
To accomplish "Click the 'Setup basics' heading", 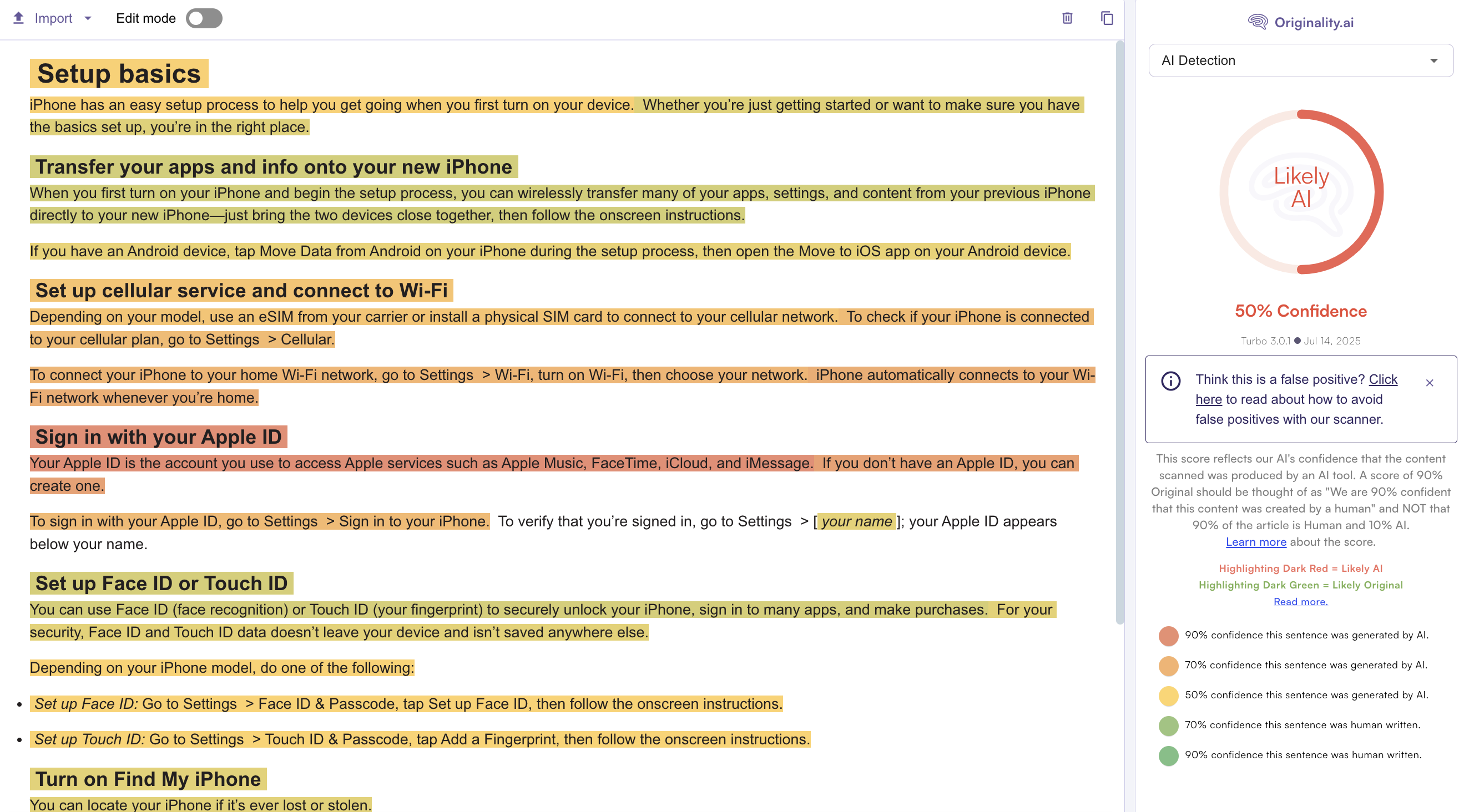I will (119, 74).
